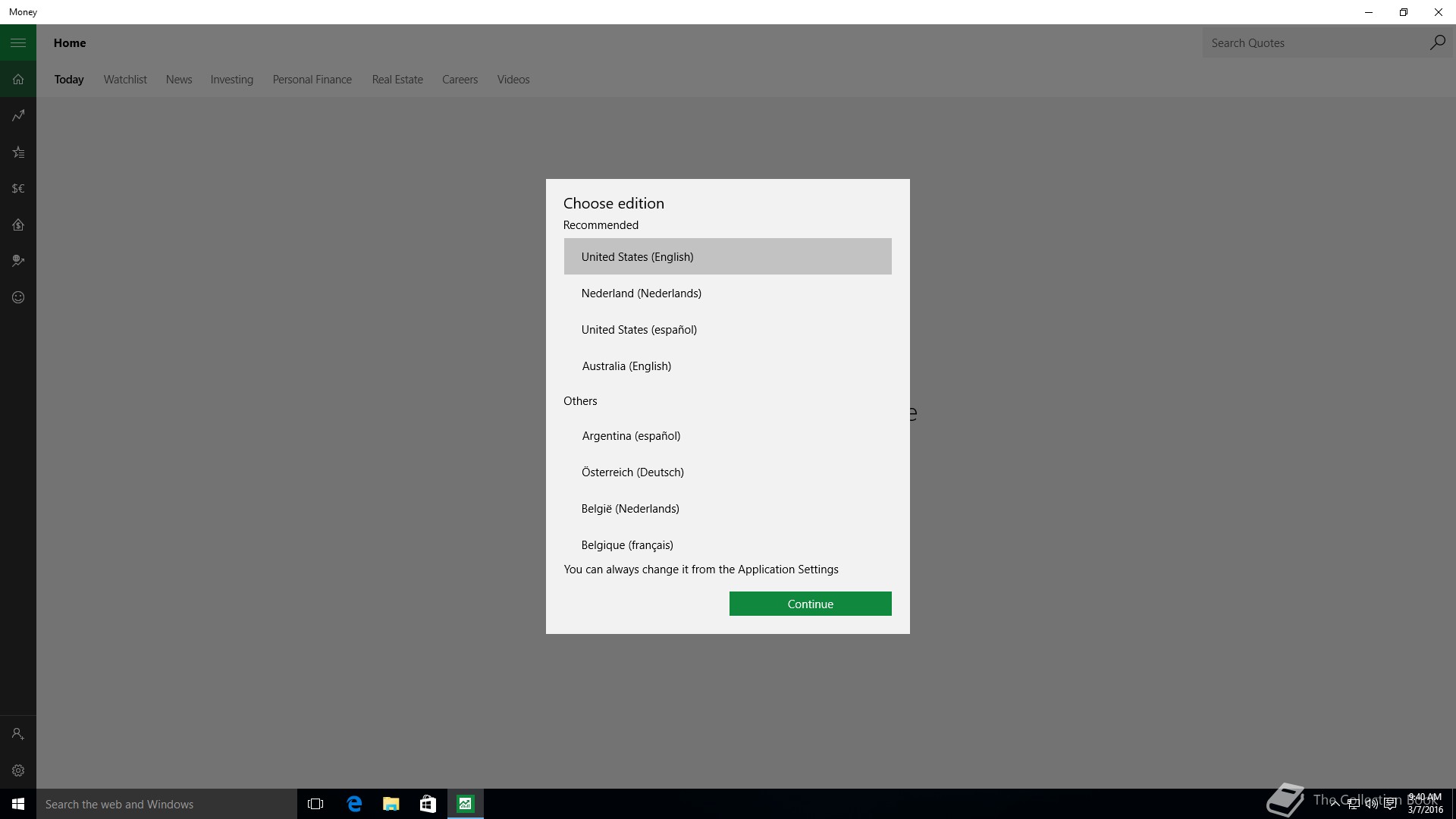Click the Search Quotes input field

pos(1313,43)
